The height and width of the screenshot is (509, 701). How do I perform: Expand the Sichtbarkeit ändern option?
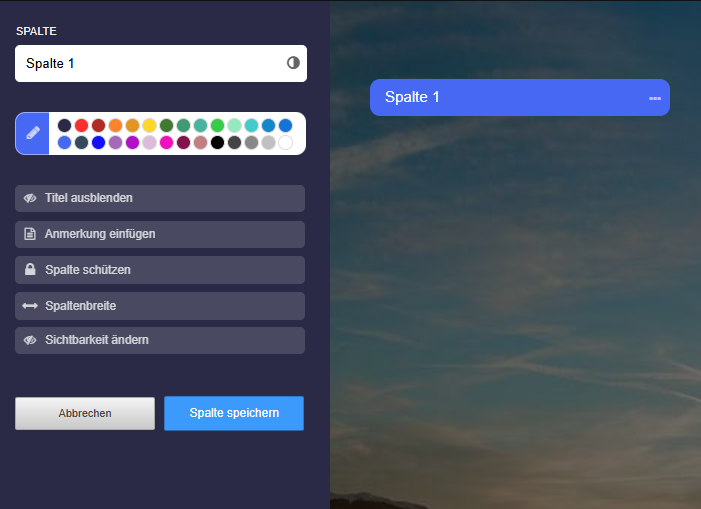click(160, 340)
